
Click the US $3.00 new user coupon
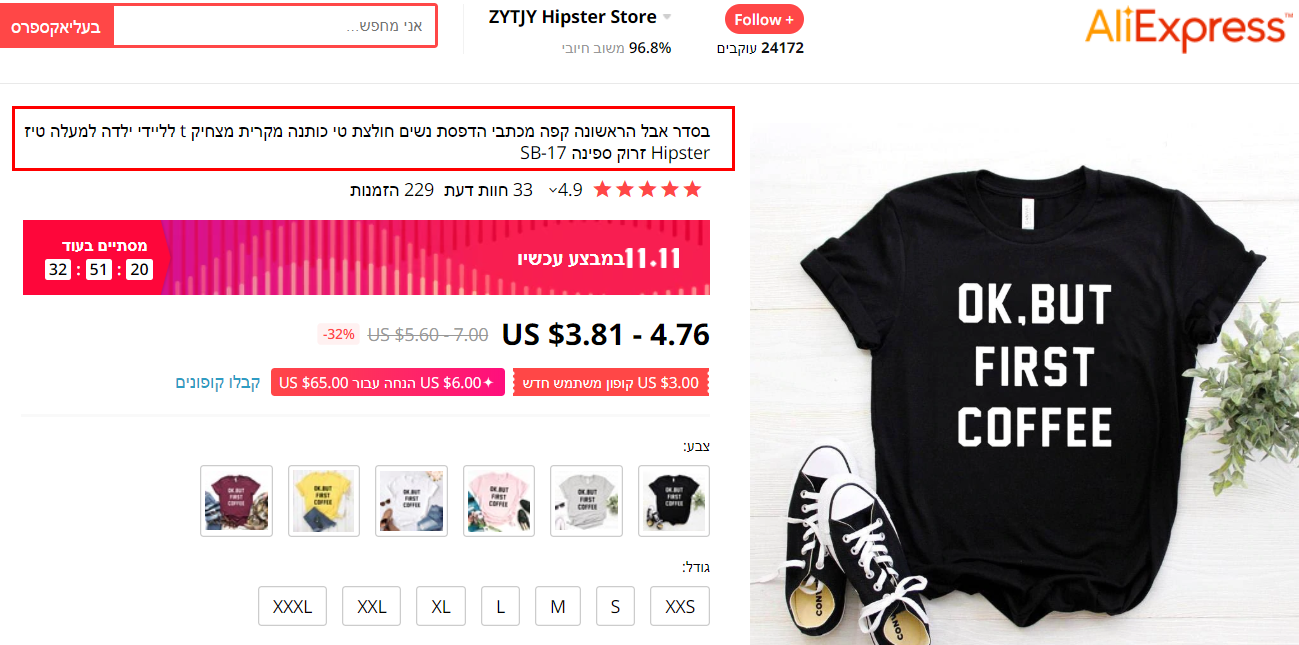pyautogui.click(x=612, y=382)
